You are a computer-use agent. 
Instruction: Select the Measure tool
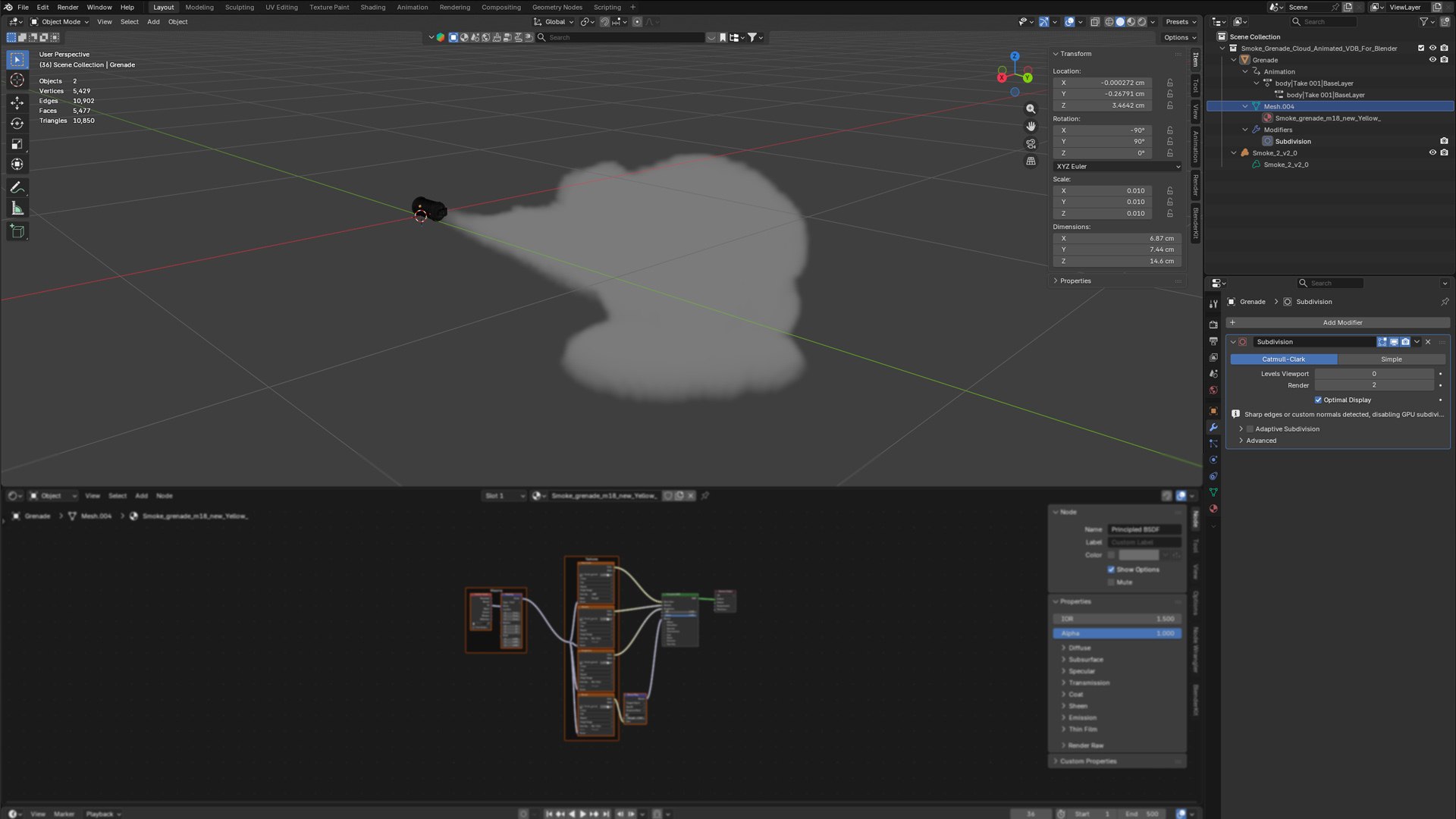pos(17,209)
